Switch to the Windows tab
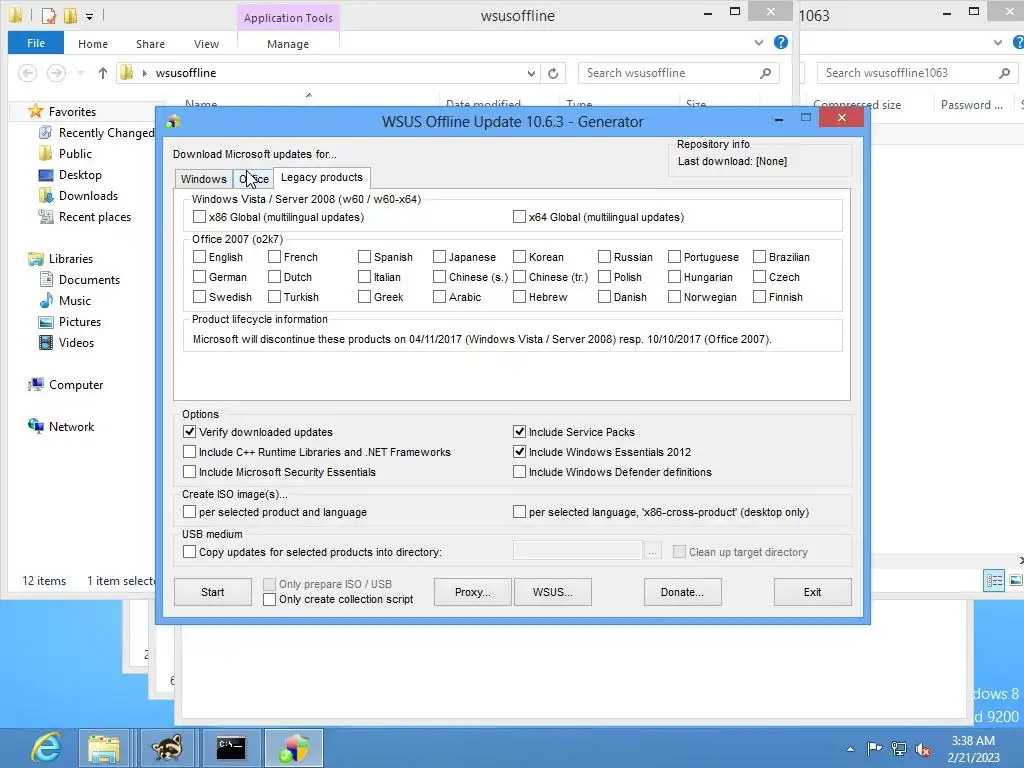Screen dimensions: 1024x768 click(x=204, y=179)
